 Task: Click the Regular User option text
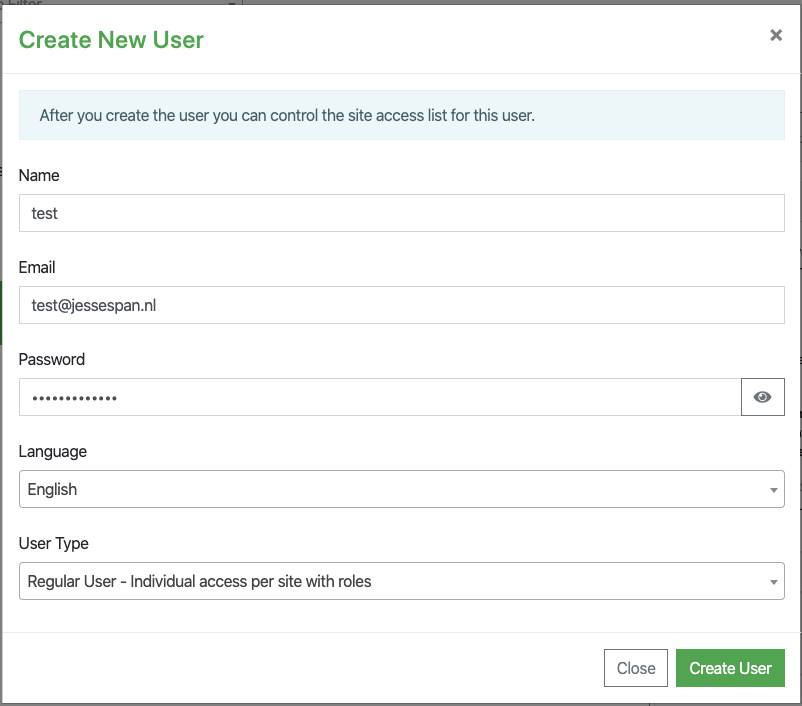199,582
